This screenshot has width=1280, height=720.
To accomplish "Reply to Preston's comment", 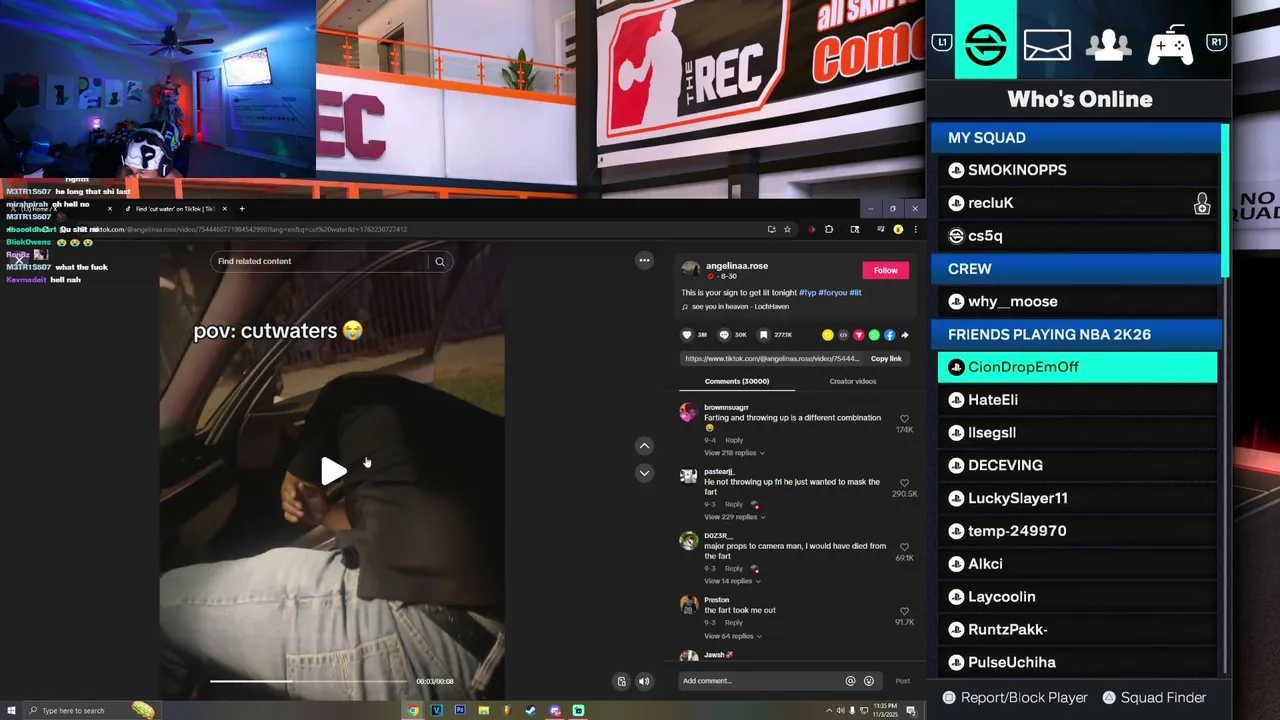I will click(x=734, y=623).
